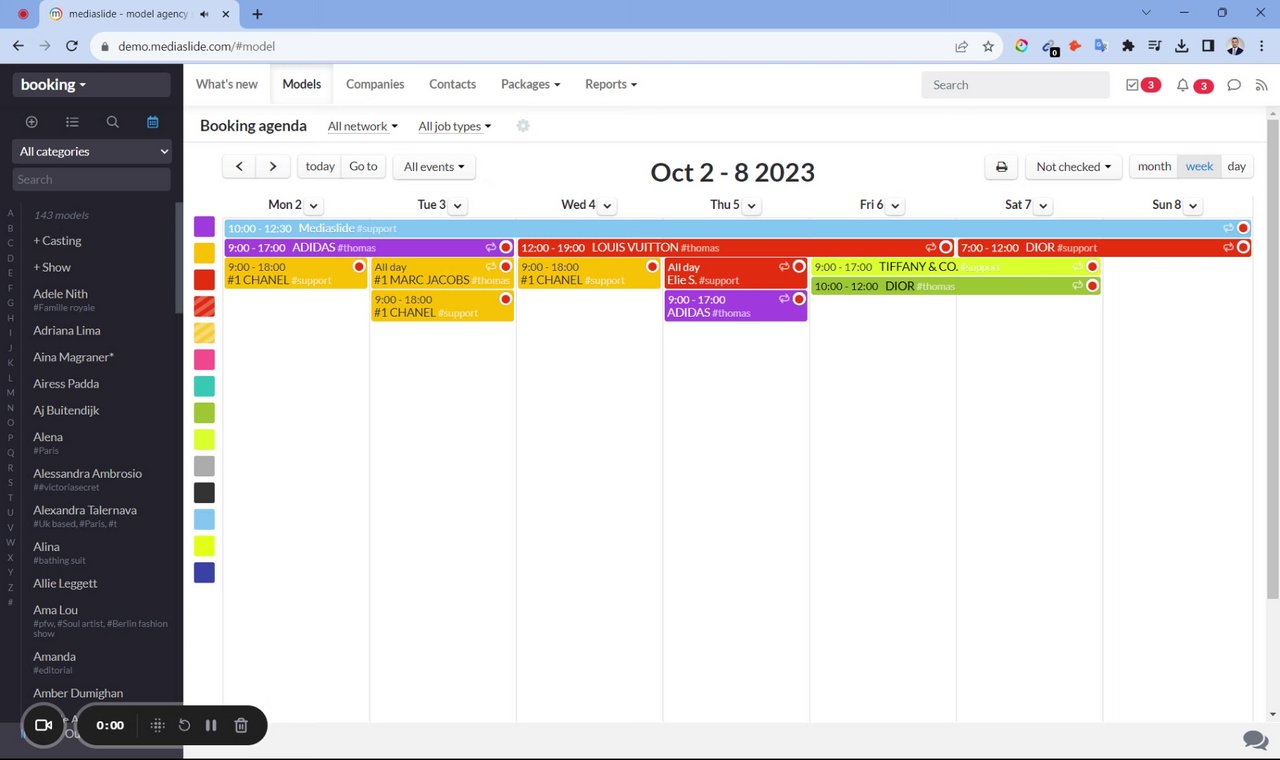The width and height of the screenshot is (1280, 760).
Task: Pause the screen recording
Action: pos(211,725)
